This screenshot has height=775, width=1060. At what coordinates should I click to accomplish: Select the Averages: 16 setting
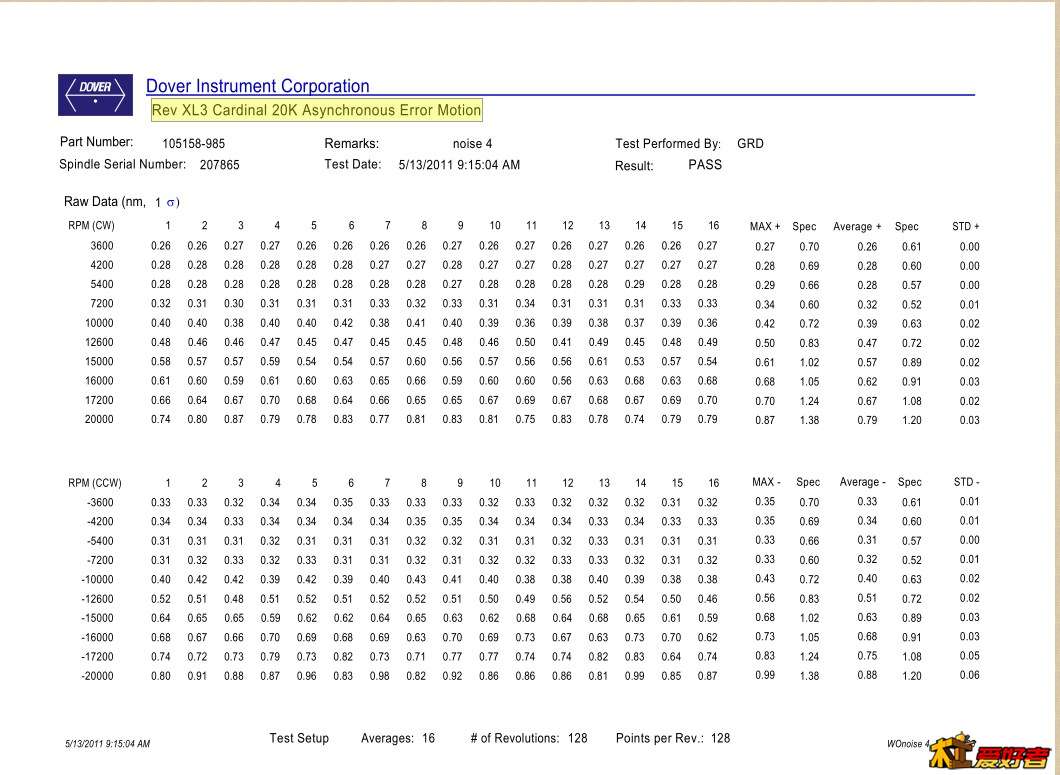[x=398, y=738]
